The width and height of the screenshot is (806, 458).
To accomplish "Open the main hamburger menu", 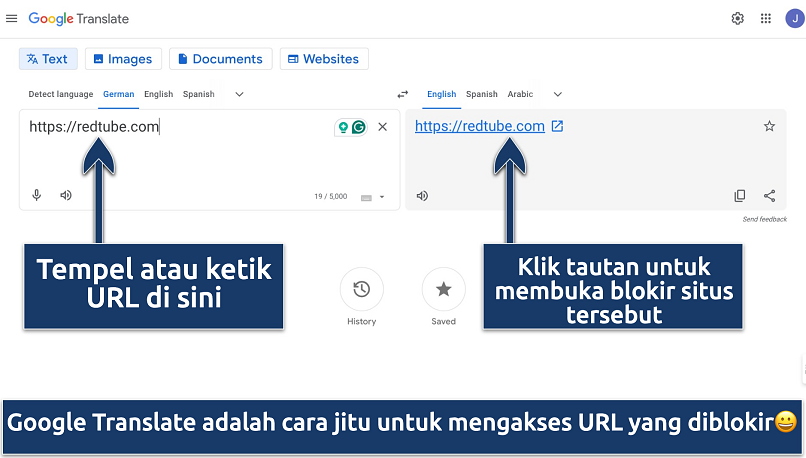I will point(11,19).
